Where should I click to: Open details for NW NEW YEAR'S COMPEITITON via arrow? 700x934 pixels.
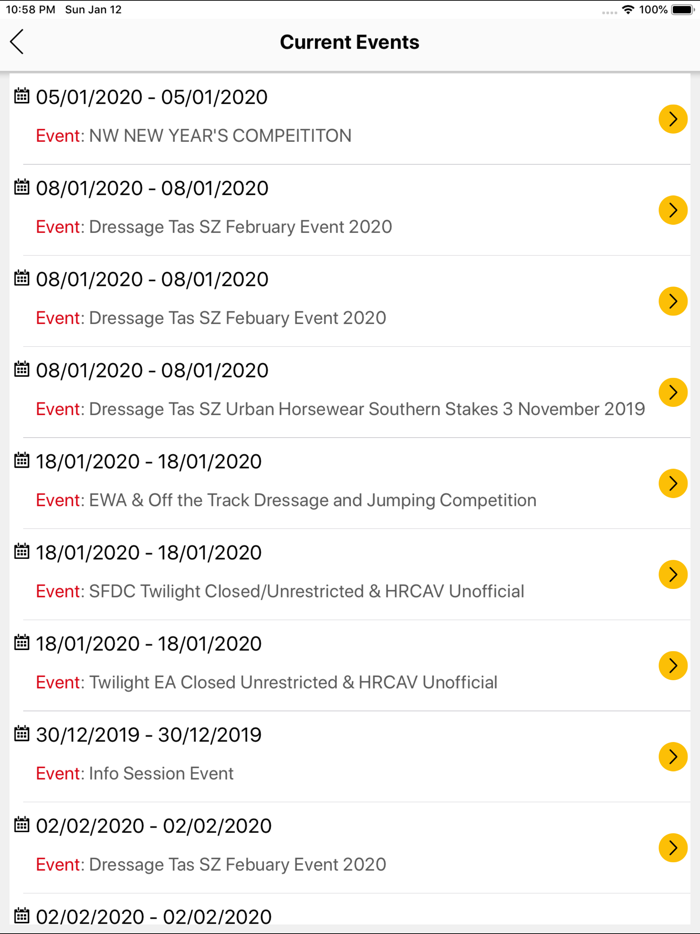tap(673, 119)
